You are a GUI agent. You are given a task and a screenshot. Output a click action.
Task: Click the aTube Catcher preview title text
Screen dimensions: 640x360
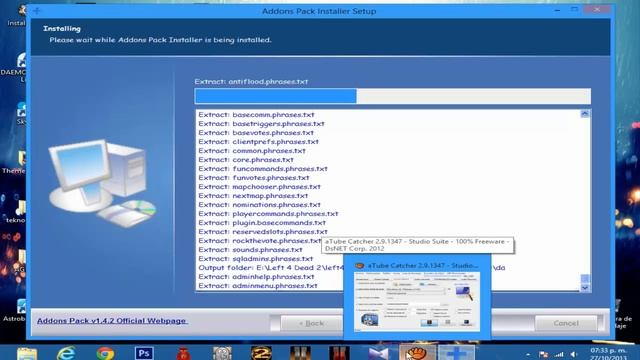422,265
